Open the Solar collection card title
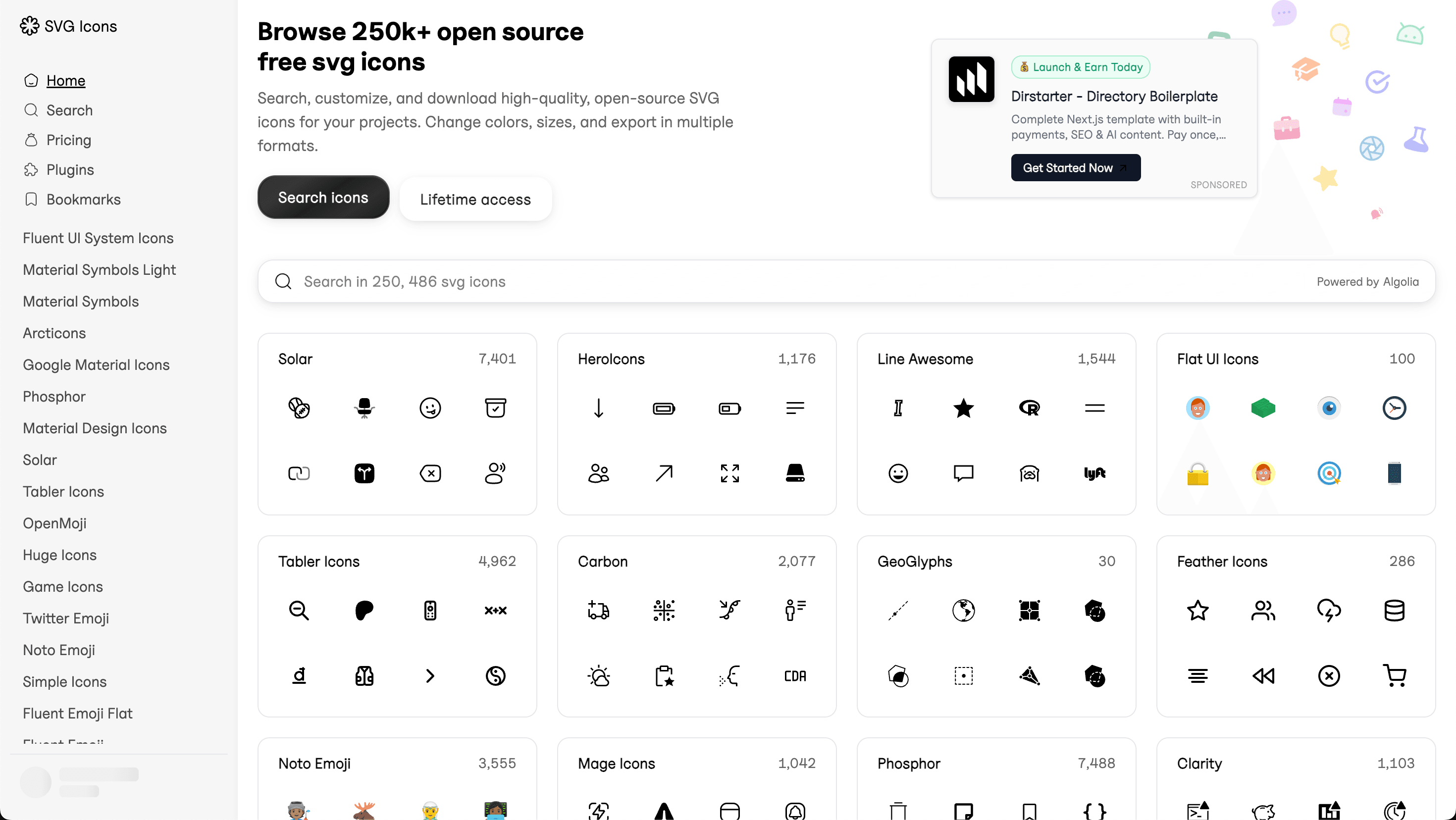Screen dimensions: 1456x820 coord(295,359)
